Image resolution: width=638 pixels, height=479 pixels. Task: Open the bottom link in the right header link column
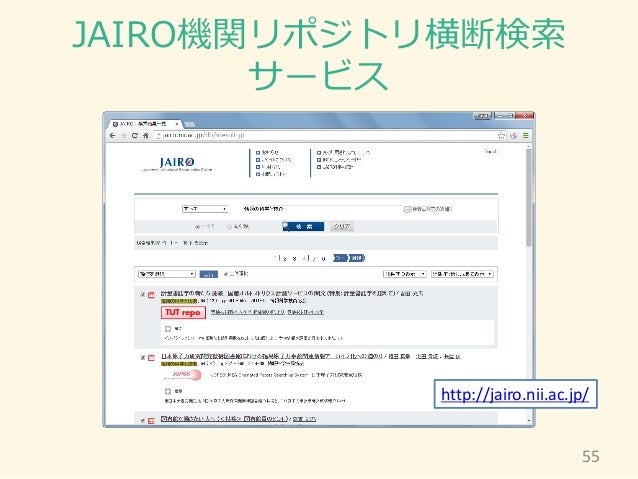(x=335, y=167)
